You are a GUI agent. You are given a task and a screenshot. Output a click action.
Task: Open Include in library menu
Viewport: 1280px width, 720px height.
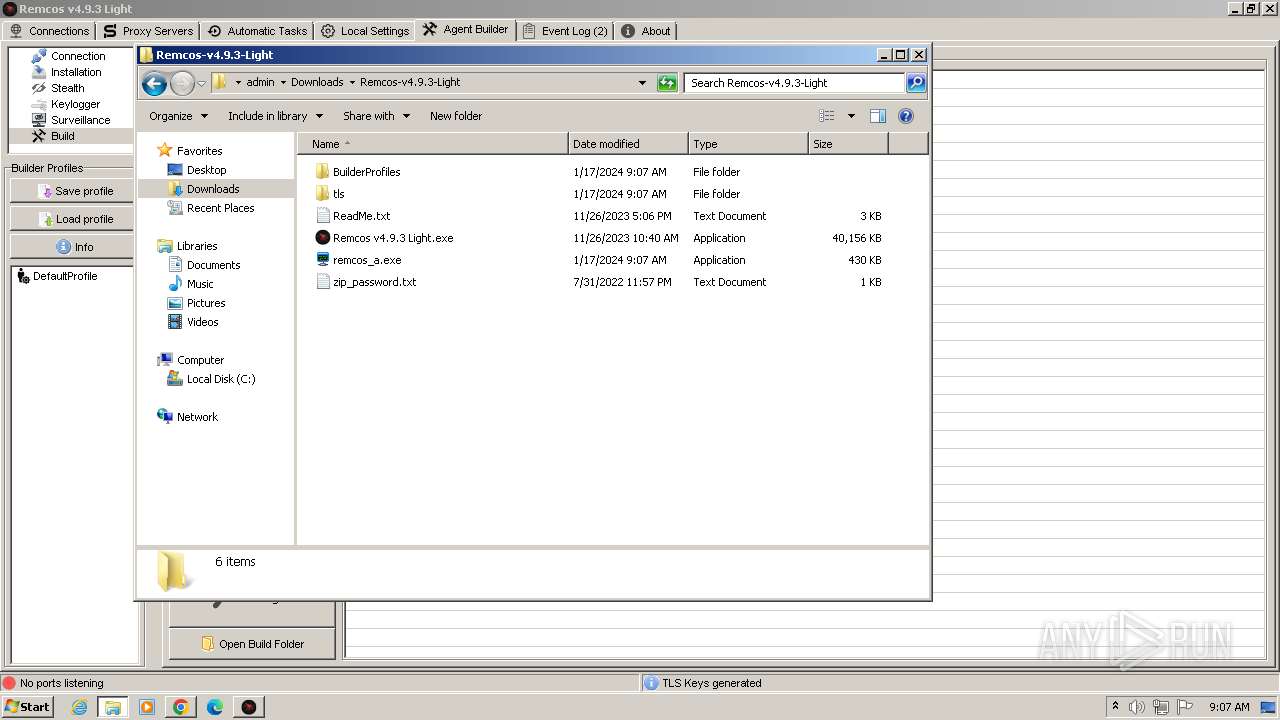(x=274, y=116)
